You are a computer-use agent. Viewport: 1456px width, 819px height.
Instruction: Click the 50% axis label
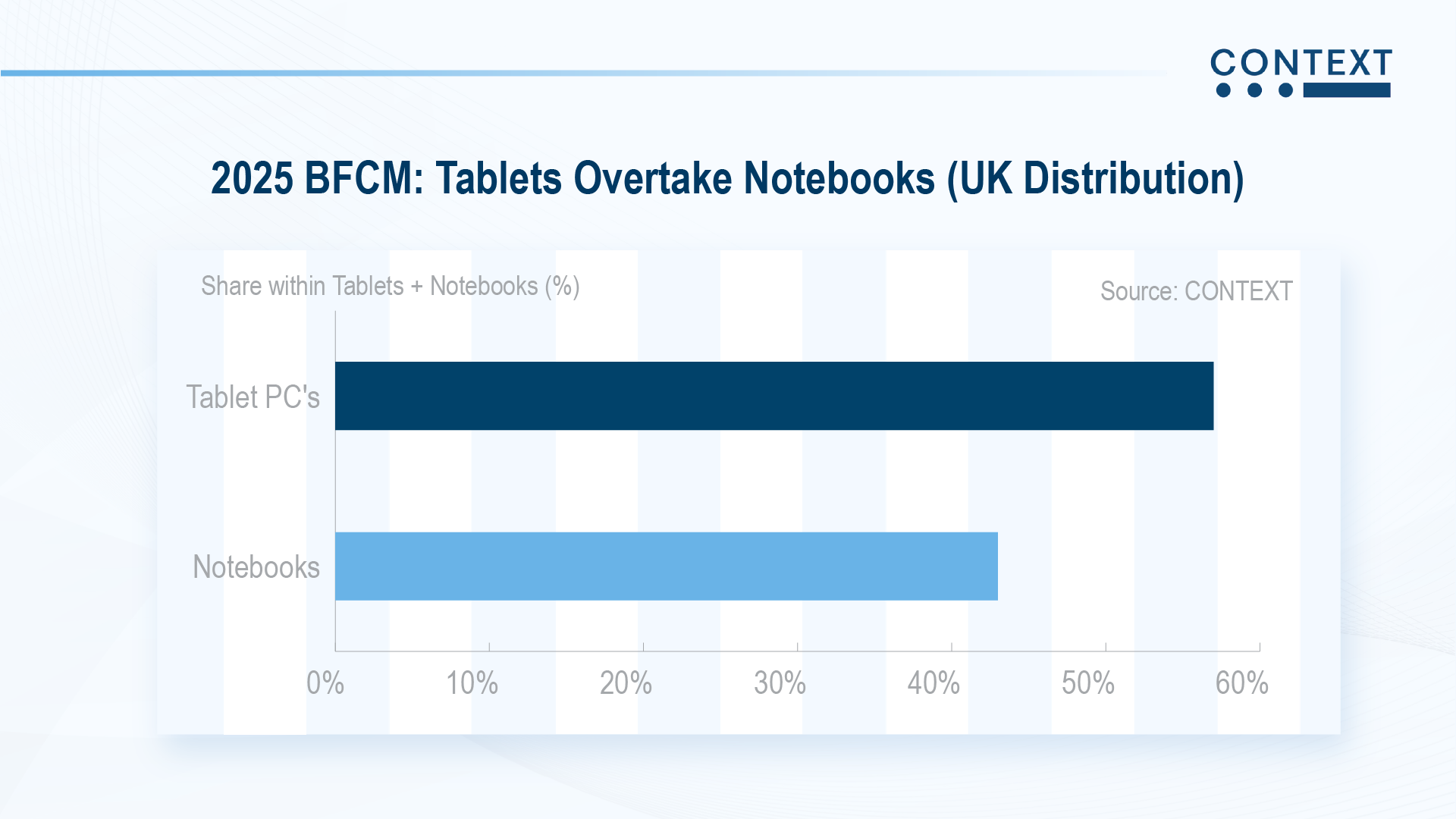click(1087, 683)
